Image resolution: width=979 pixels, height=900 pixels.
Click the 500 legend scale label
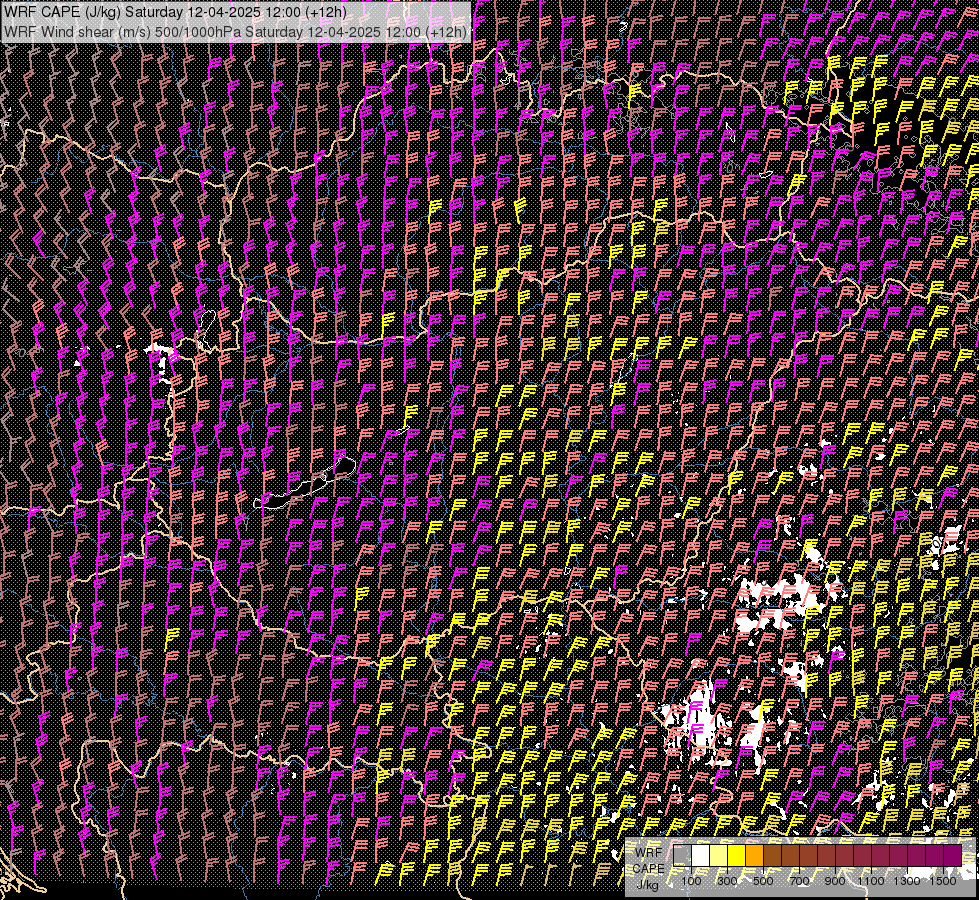pyautogui.click(x=763, y=881)
